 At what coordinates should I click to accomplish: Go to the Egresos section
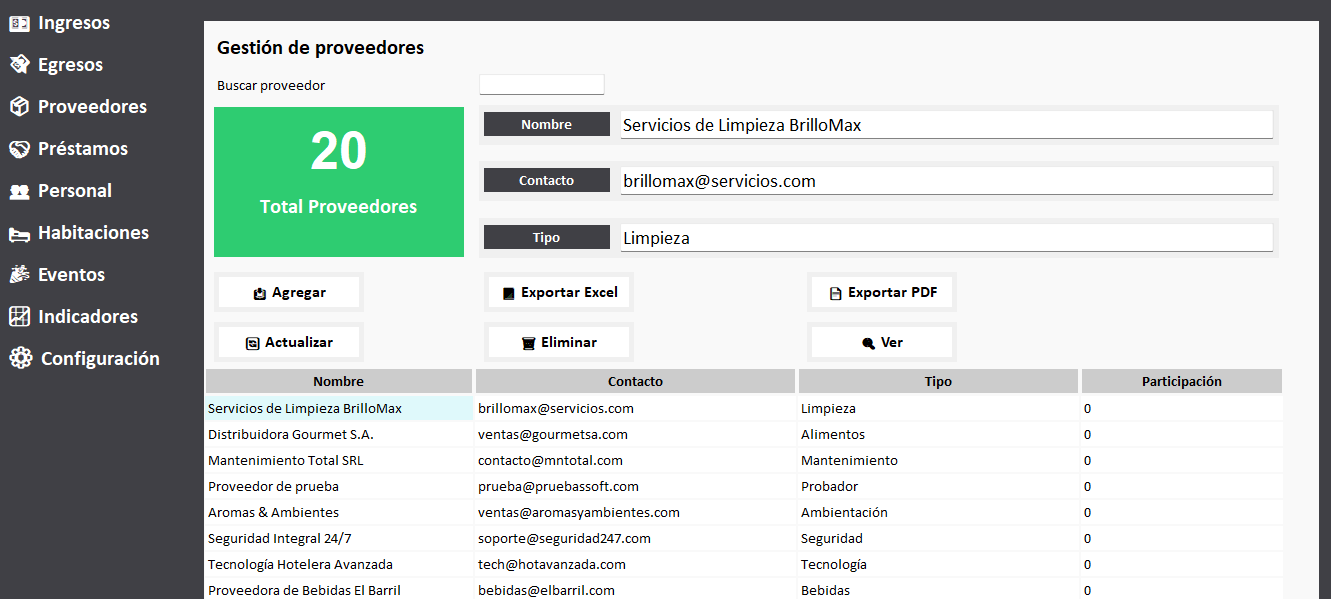tap(71, 65)
